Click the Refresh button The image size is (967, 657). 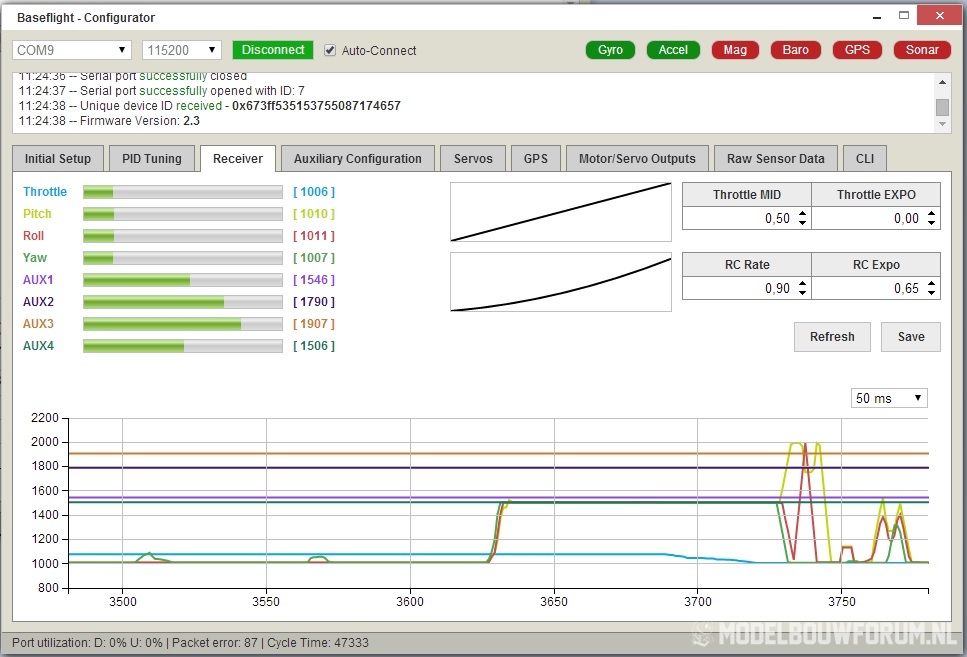(x=832, y=337)
